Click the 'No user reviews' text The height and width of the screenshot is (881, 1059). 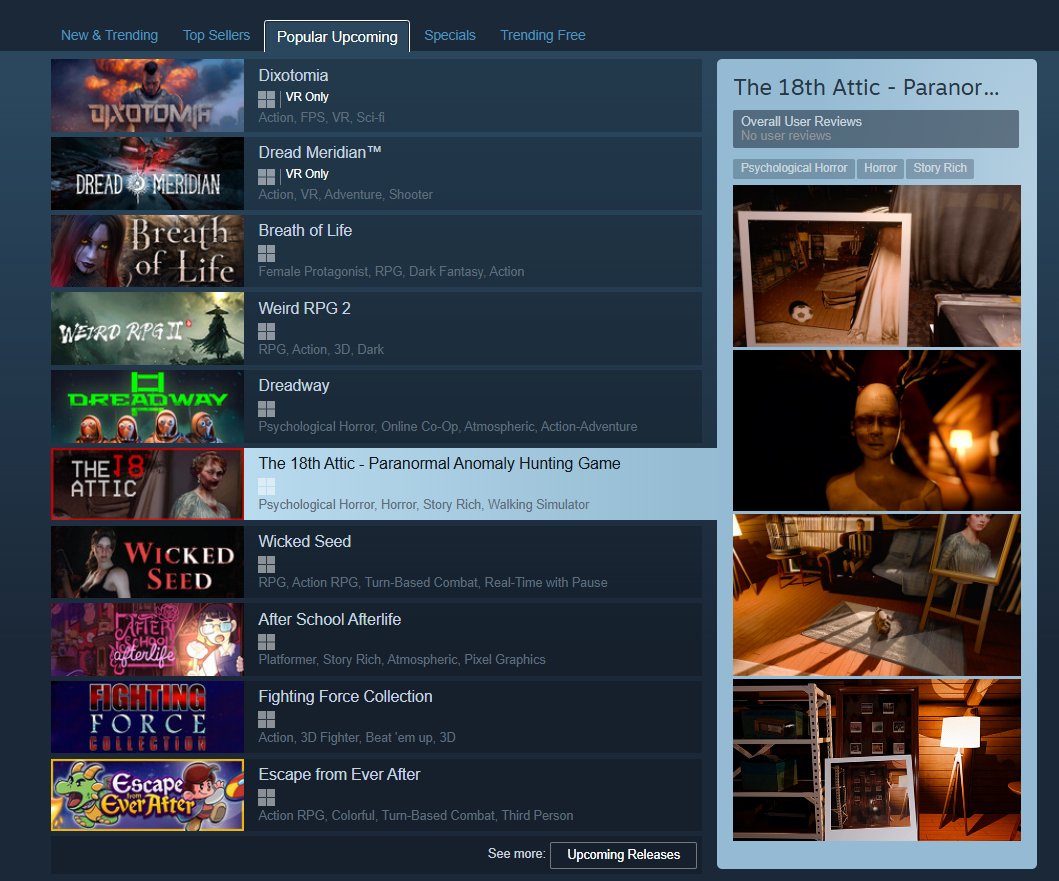click(x=785, y=136)
